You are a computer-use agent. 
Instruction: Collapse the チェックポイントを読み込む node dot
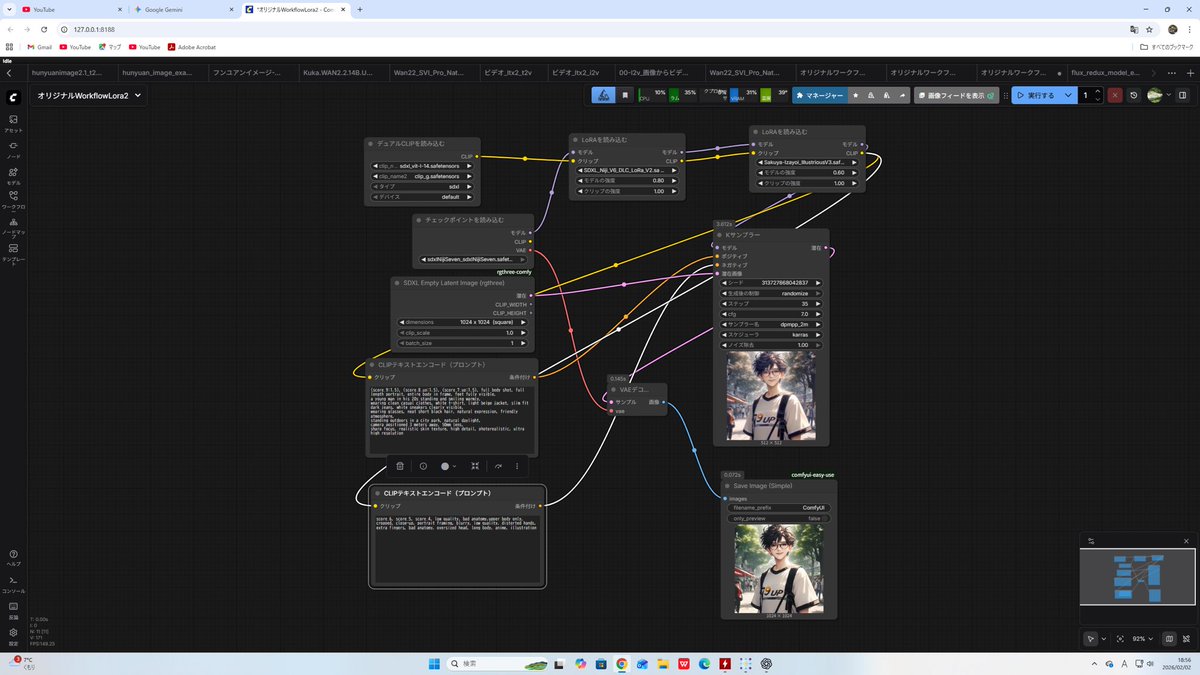(x=419, y=220)
